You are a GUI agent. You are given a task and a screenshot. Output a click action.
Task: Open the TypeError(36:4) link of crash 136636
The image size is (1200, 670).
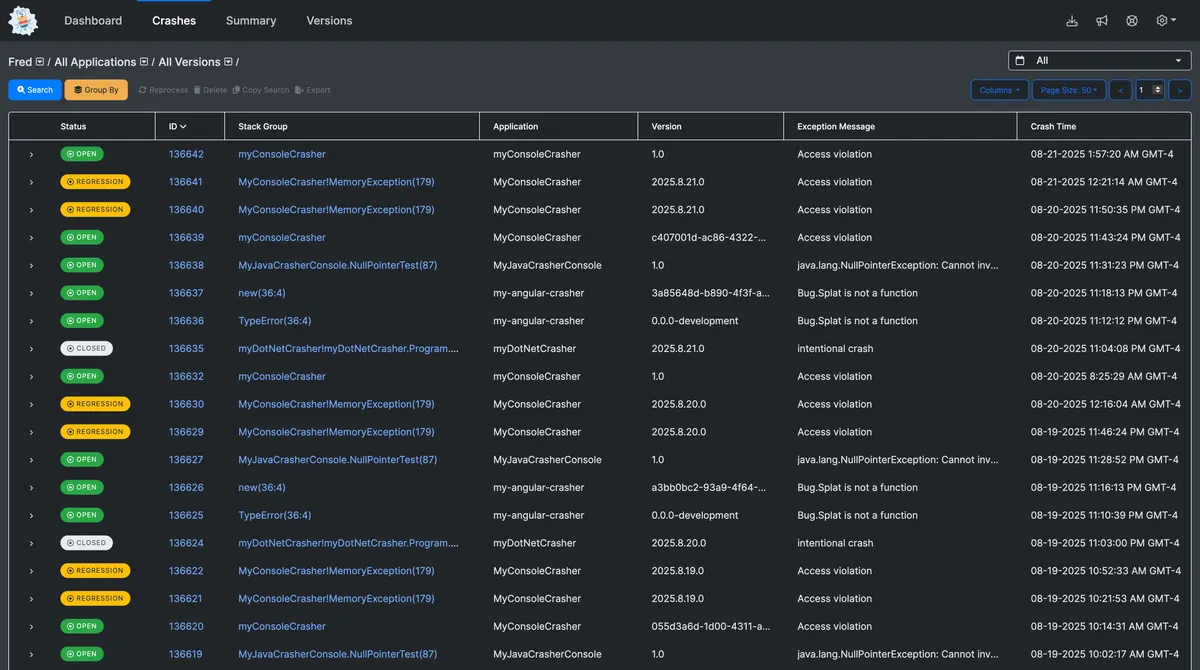275,321
